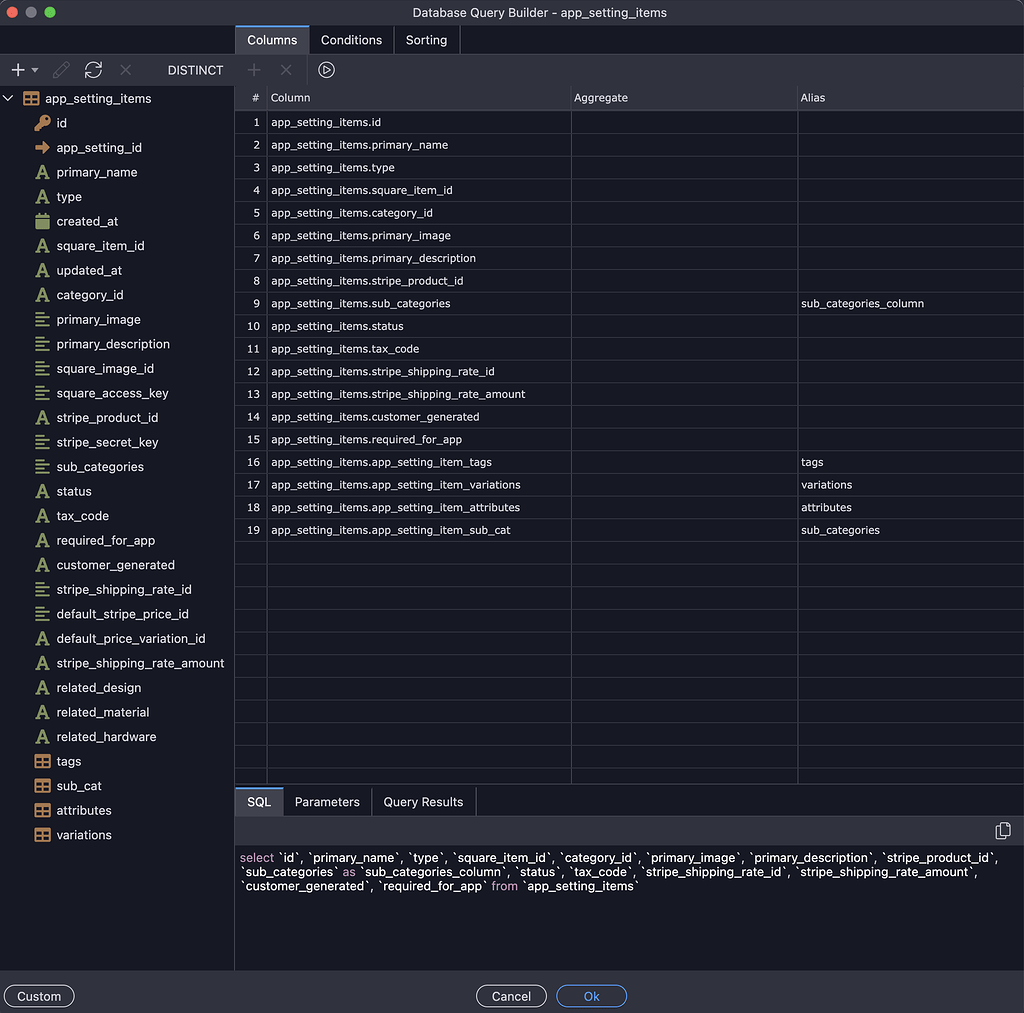This screenshot has height=1013, width=1024.
Task: Confirm changes with the Ok button
Action: tap(591, 996)
